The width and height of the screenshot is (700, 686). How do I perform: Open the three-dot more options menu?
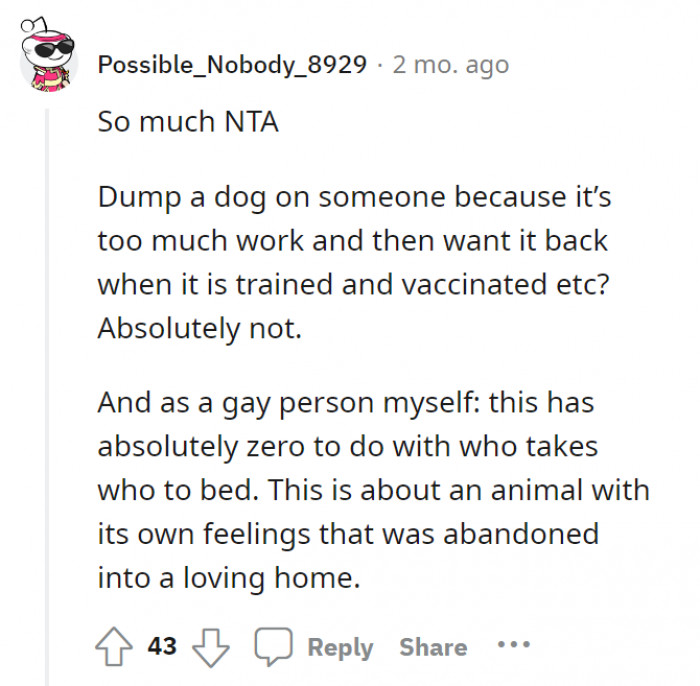coord(514,645)
